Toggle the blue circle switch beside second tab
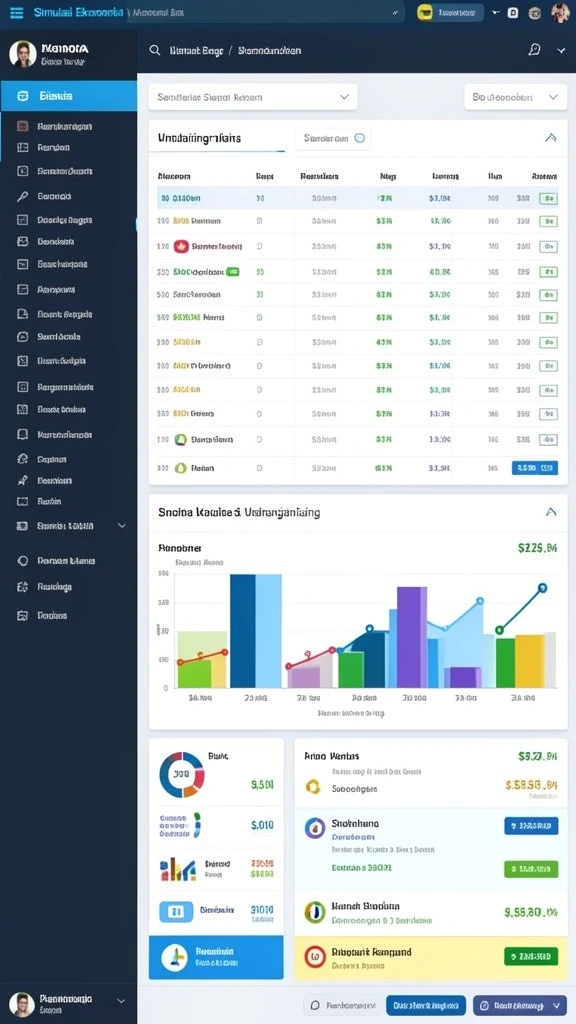 [359, 138]
